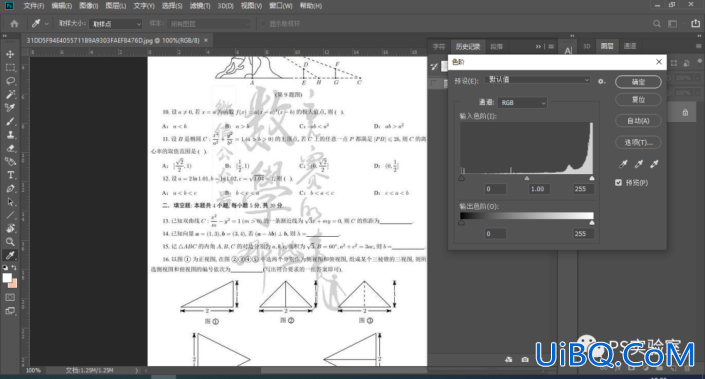Select the Zoom magnifier tool in toolbar

10,242
